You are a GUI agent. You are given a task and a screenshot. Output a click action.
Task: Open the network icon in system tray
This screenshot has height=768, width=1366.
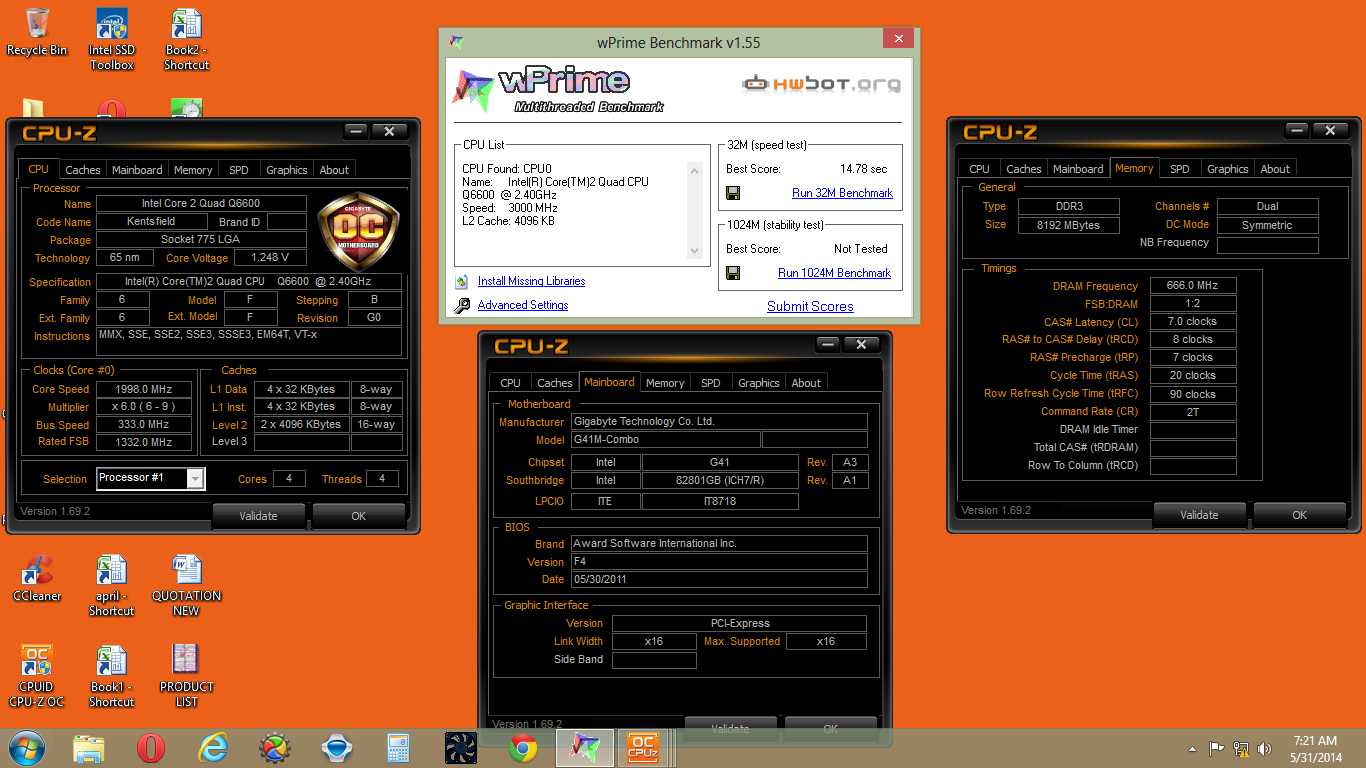point(1241,748)
